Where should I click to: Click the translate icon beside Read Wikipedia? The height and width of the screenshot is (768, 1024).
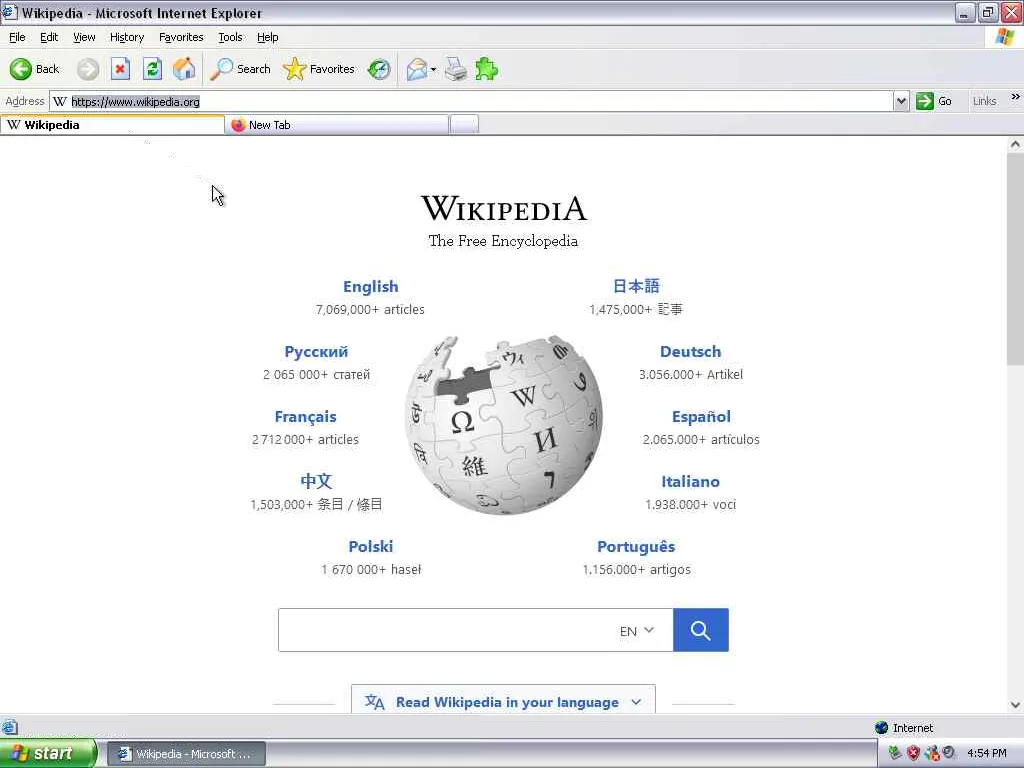tap(374, 702)
